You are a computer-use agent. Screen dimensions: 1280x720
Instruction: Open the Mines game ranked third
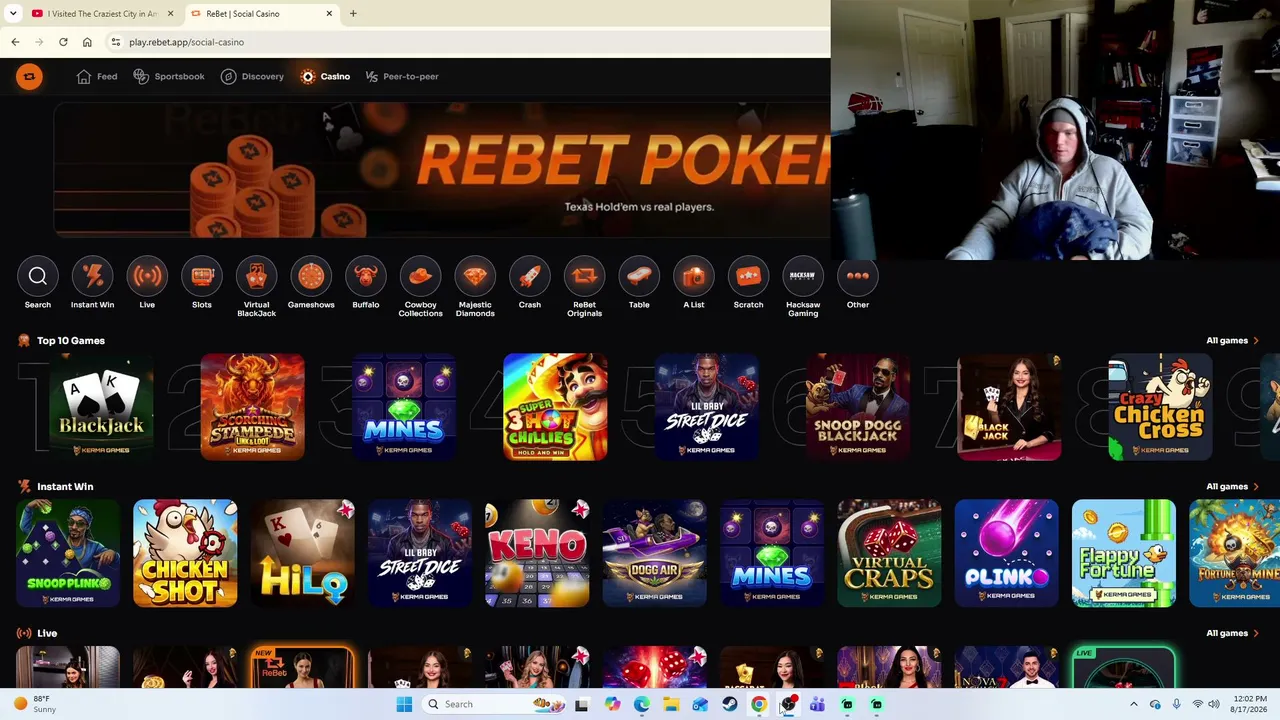click(x=404, y=407)
